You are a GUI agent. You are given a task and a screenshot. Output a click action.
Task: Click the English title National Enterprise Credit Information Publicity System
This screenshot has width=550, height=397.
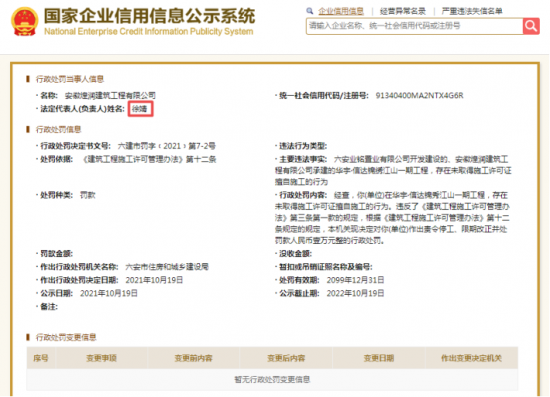(x=148, y=32)
